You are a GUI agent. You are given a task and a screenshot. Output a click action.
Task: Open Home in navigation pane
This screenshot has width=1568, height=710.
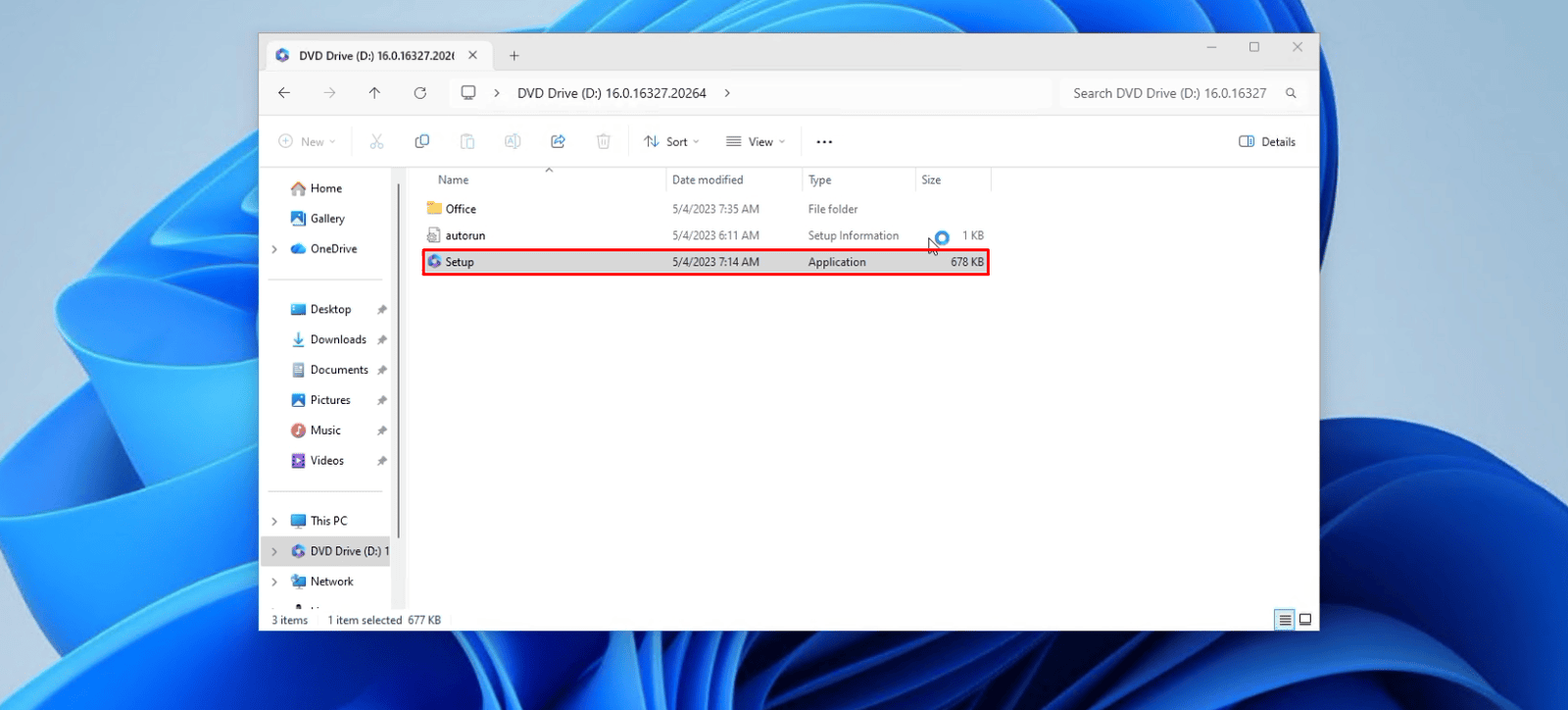pos(317,188)
